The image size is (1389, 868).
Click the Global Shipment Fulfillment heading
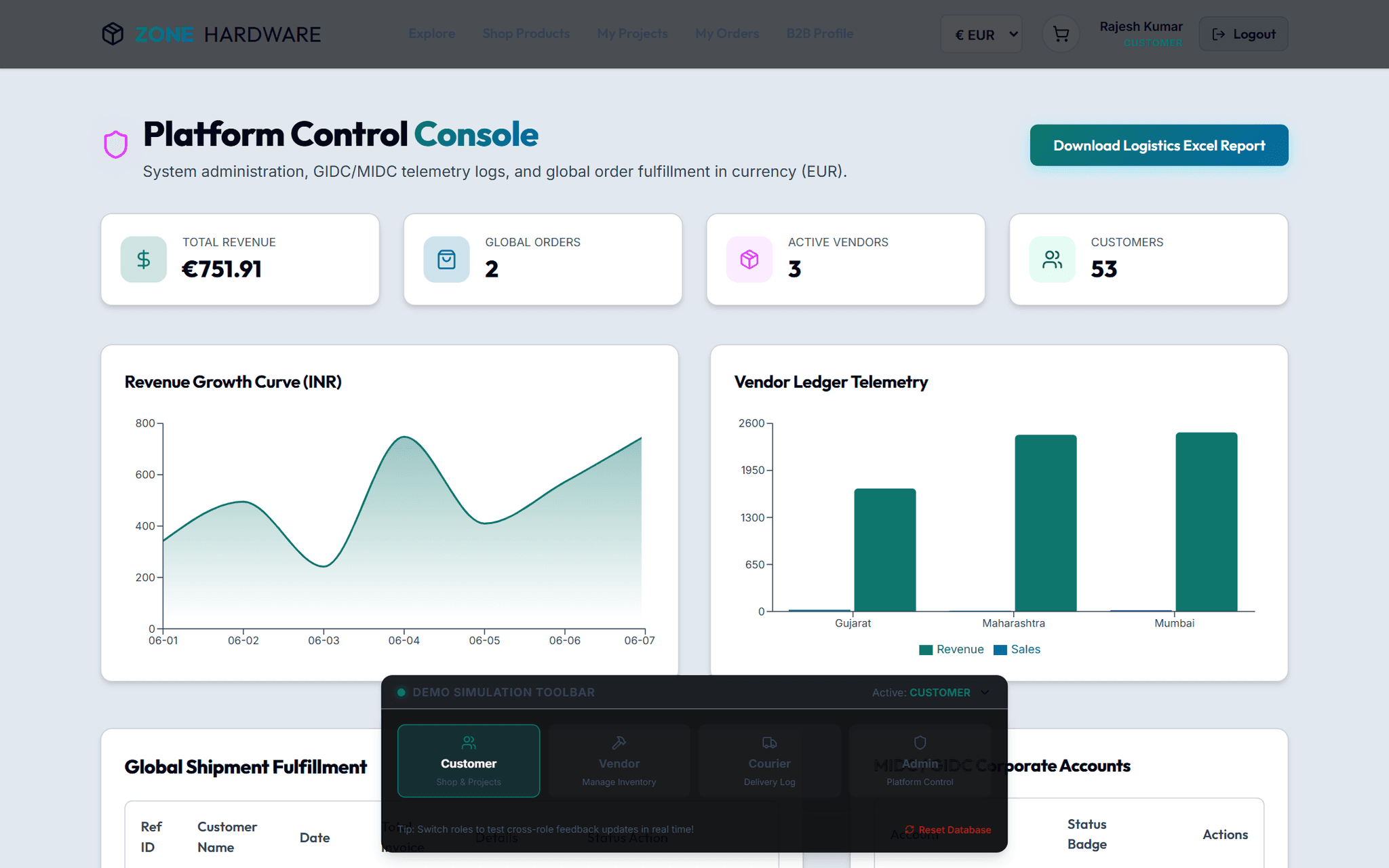(x=246, y=767)
